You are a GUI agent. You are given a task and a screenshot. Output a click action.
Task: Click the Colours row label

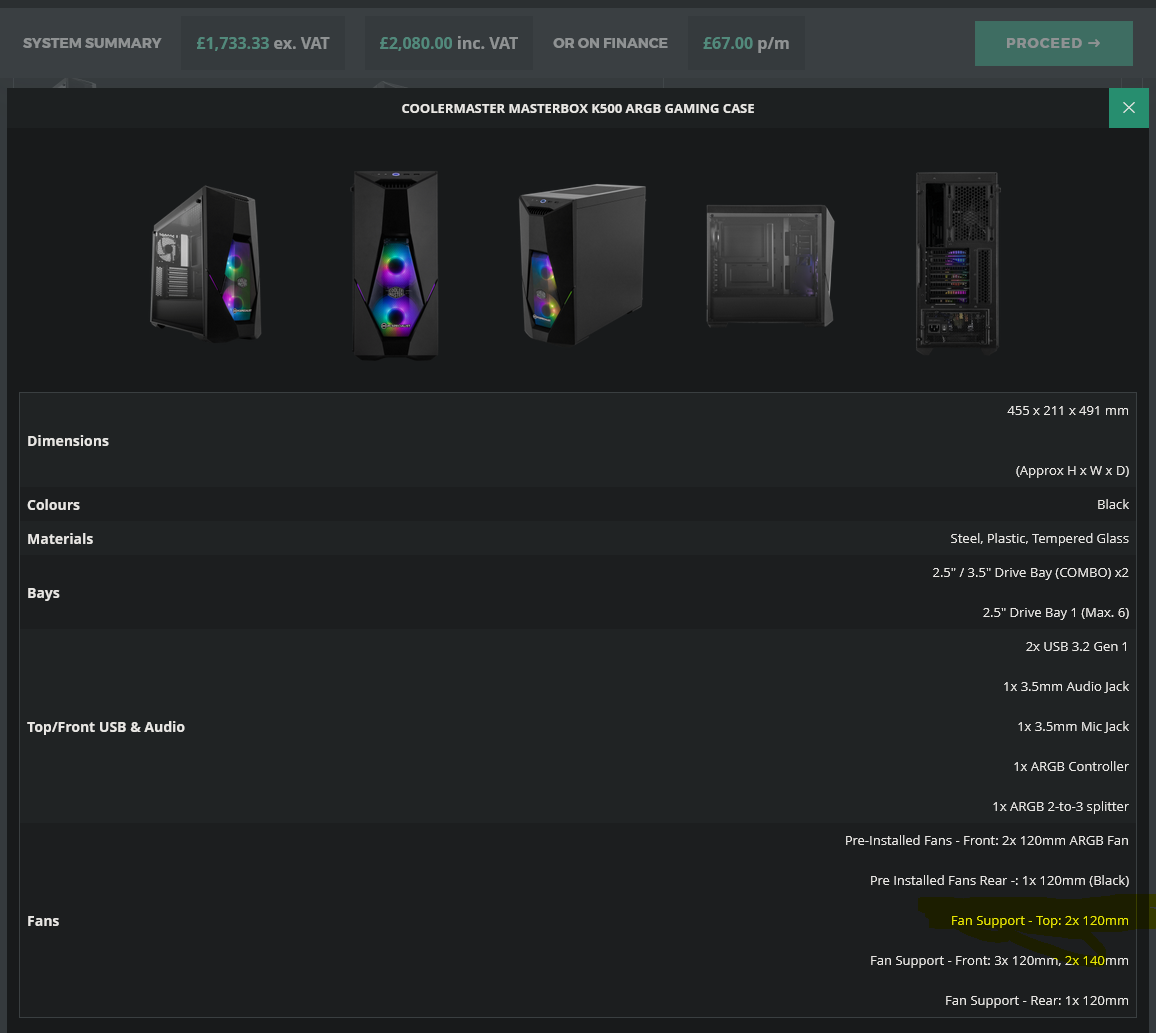coord(53,505)
